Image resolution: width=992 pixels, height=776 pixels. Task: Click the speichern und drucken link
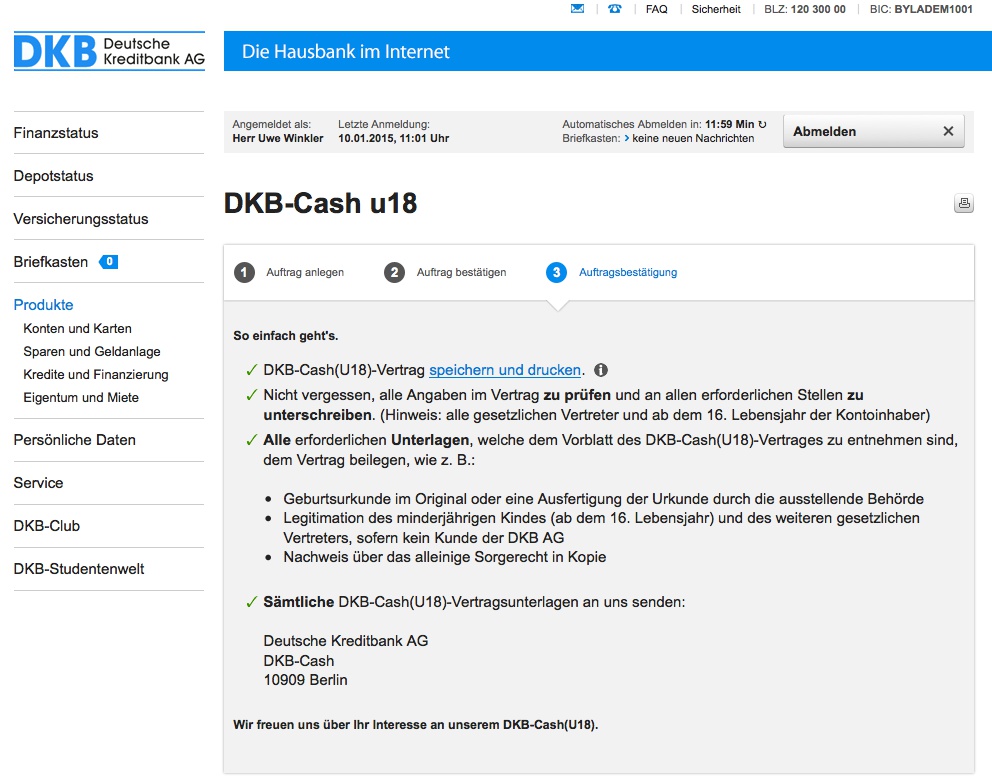tap(505, 370)
